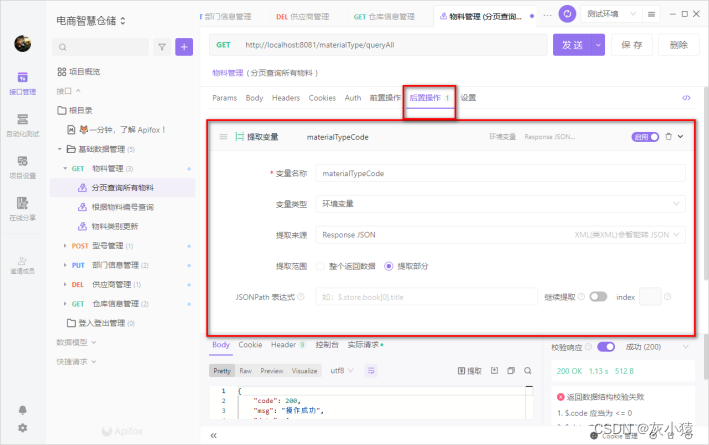709x445 pixels.
Task: Switch to the 前置操作 tab
Action: pos(385,98)
